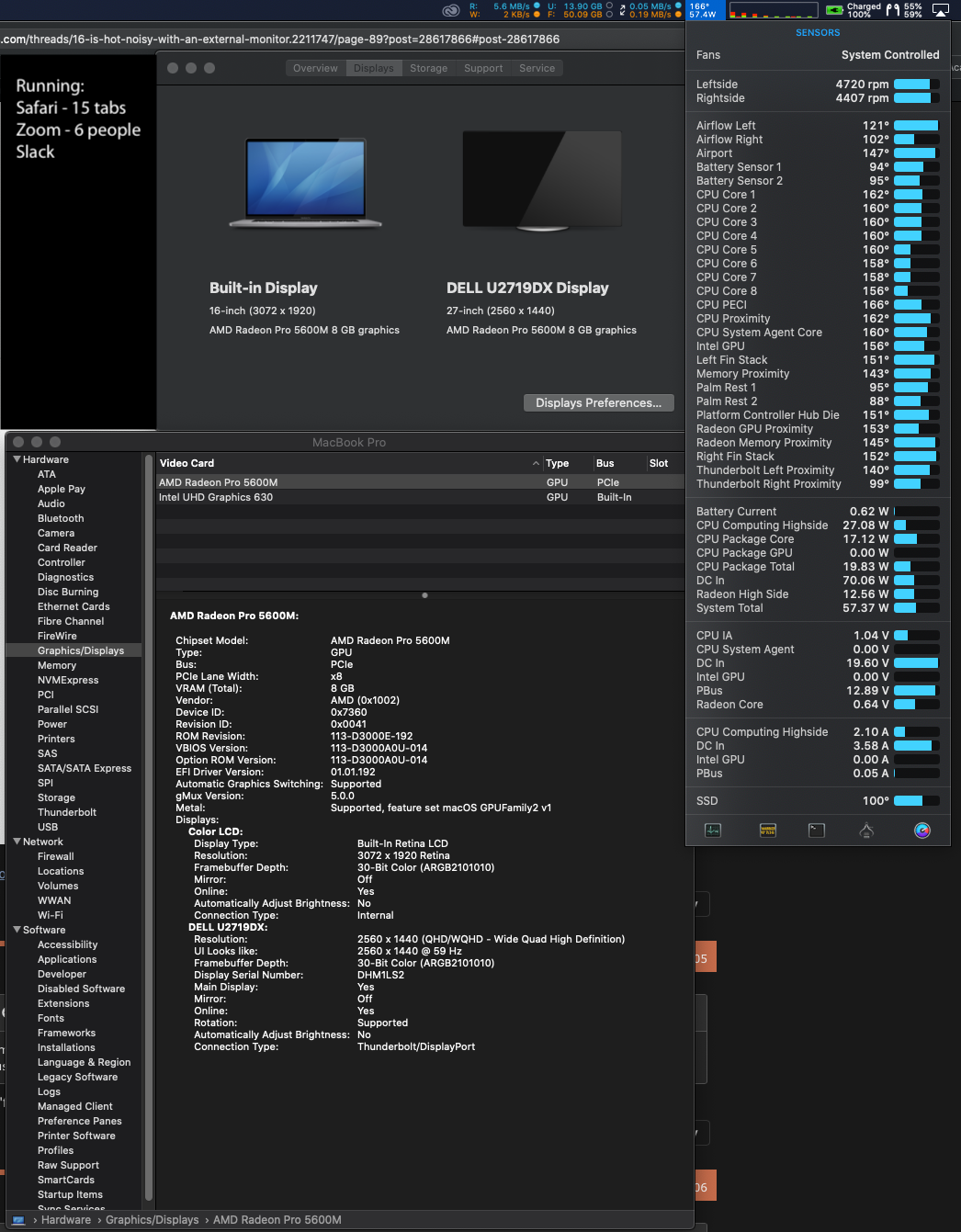Viewport: 961px width, 1232px height.
Task: Collapse the Hardware section in the sidebar
Action: (17, 459)
